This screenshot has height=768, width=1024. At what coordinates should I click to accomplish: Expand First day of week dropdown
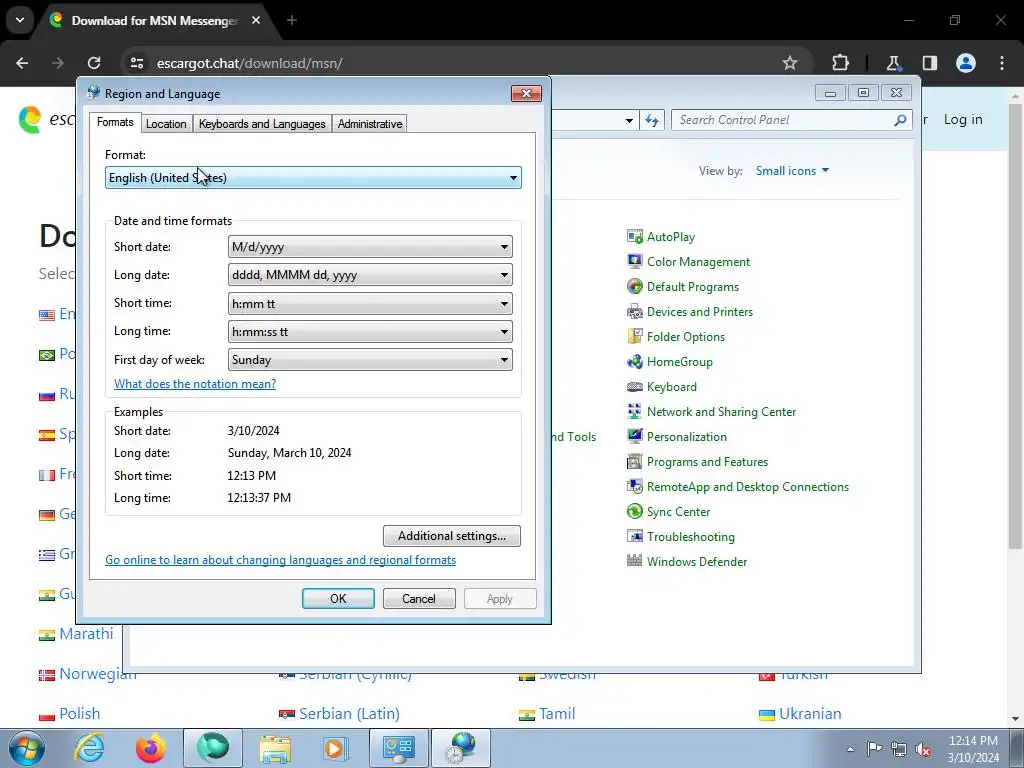[370, 360]
